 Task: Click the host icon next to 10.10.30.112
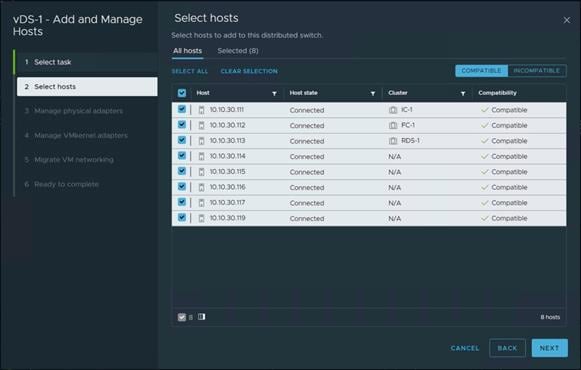coord(202,126)
